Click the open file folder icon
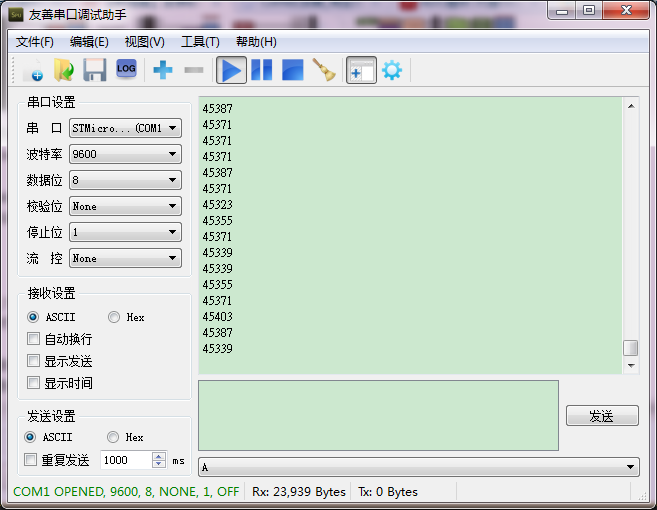657x510 pixels. (63, 70)
